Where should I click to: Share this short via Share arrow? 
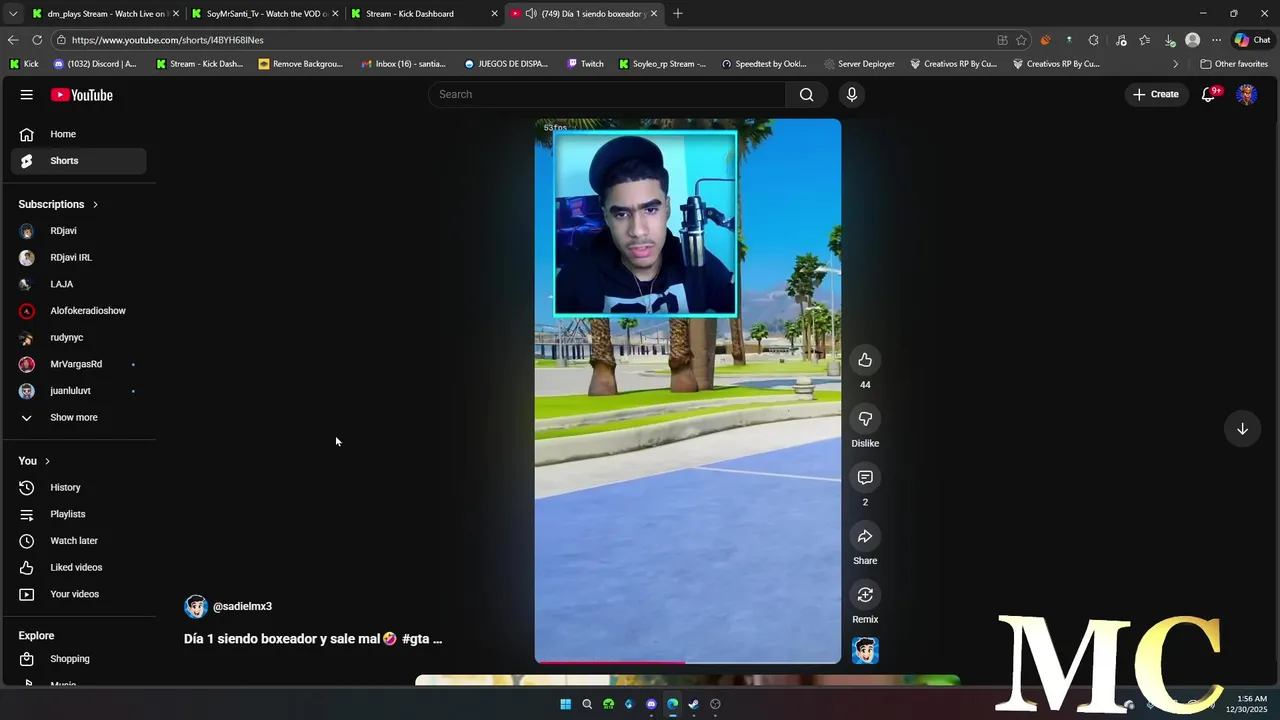[865, 536]
